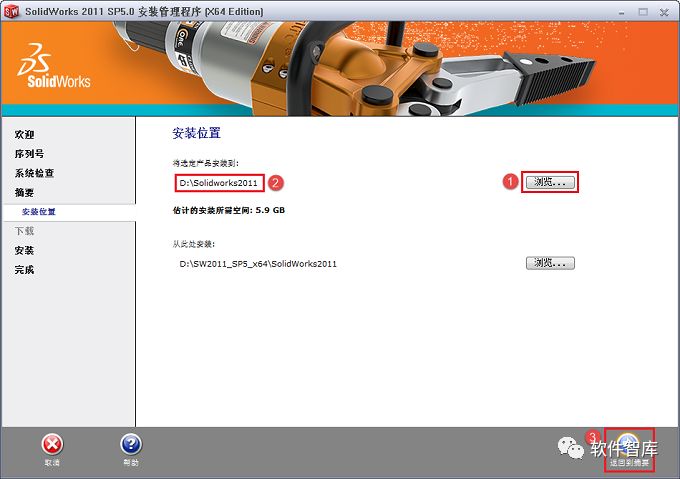
Task: Click the SolidWorks logo in the banner
Action: tap(54, 66)
